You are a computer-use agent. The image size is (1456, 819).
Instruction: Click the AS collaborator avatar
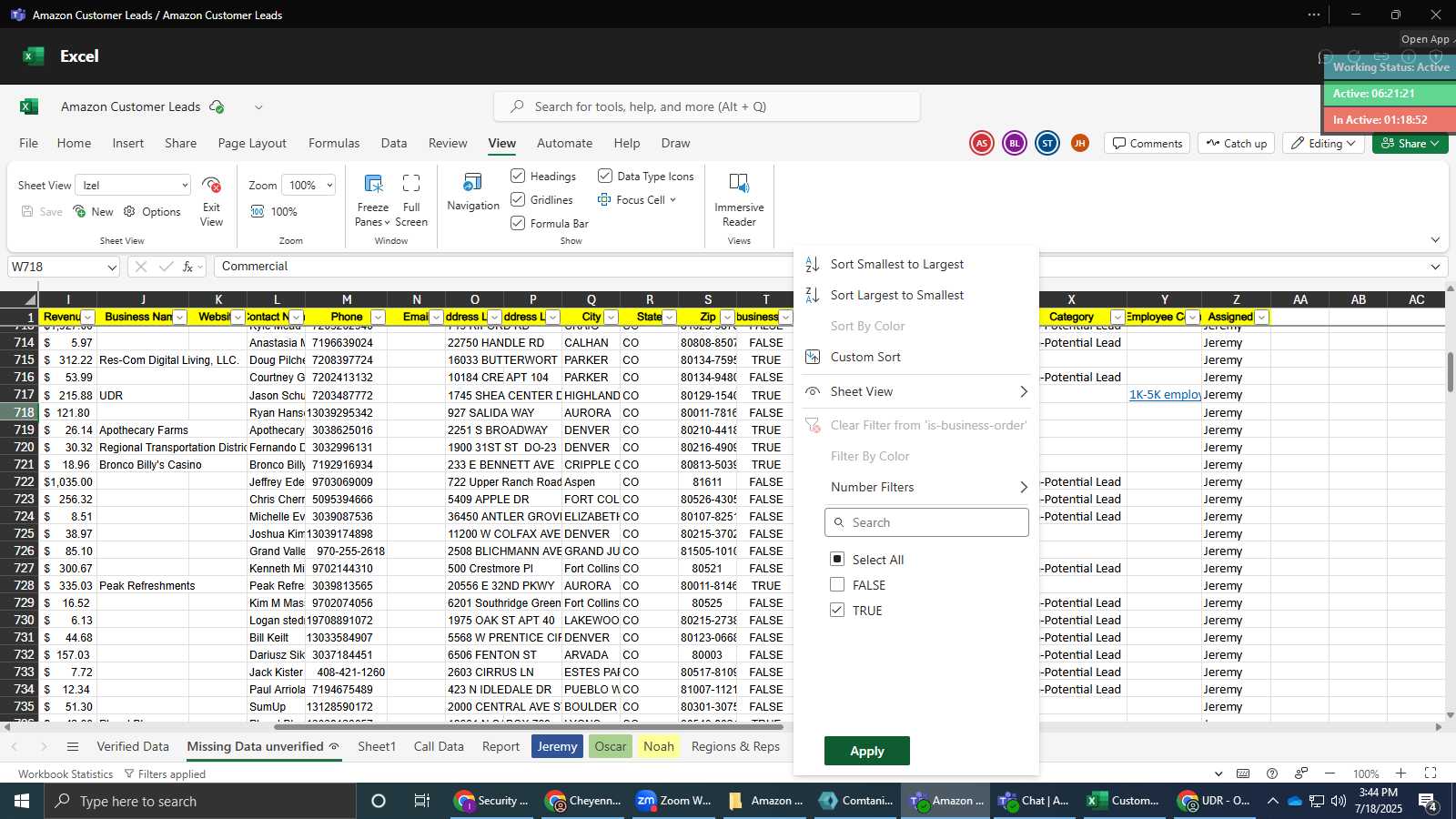pos(981,143)
